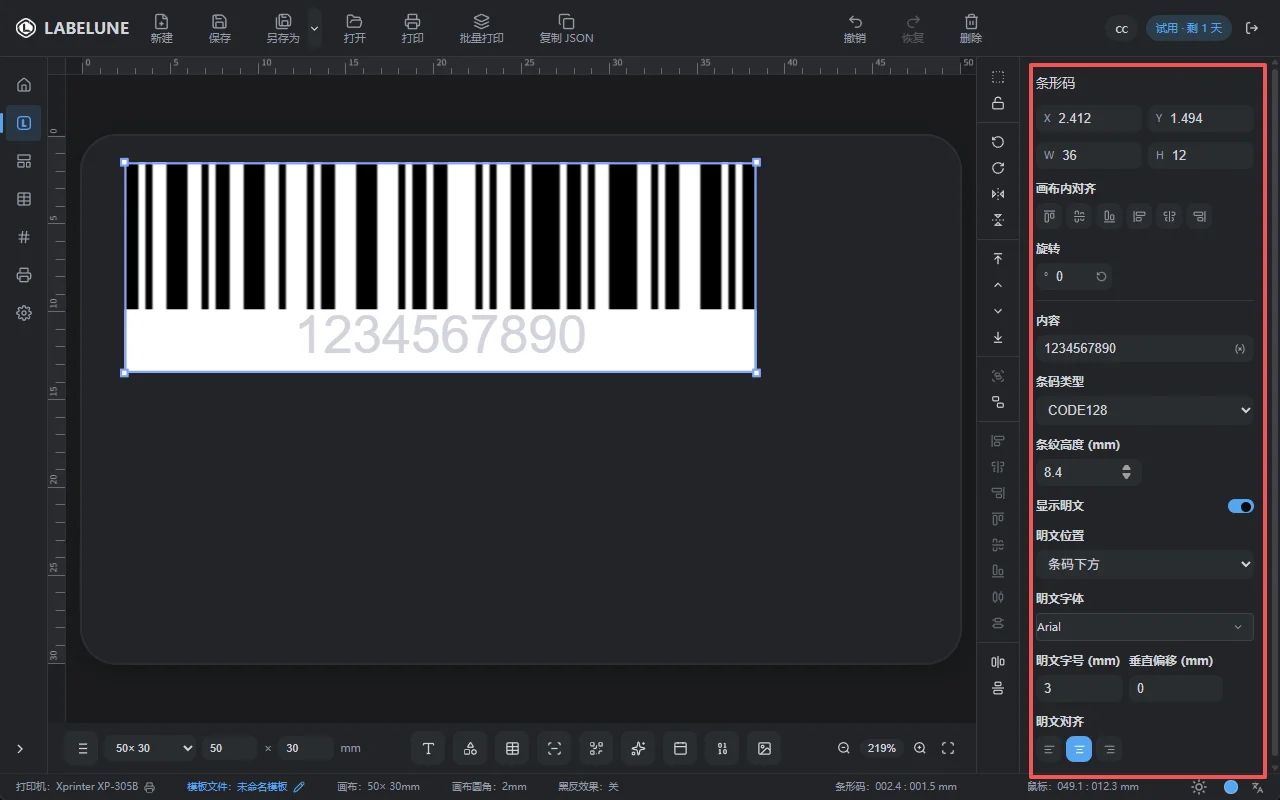Reset the rotation angle to default
Image resolution: width=1280 pixels, height=800 pixels.
[x=1101, y=276]
